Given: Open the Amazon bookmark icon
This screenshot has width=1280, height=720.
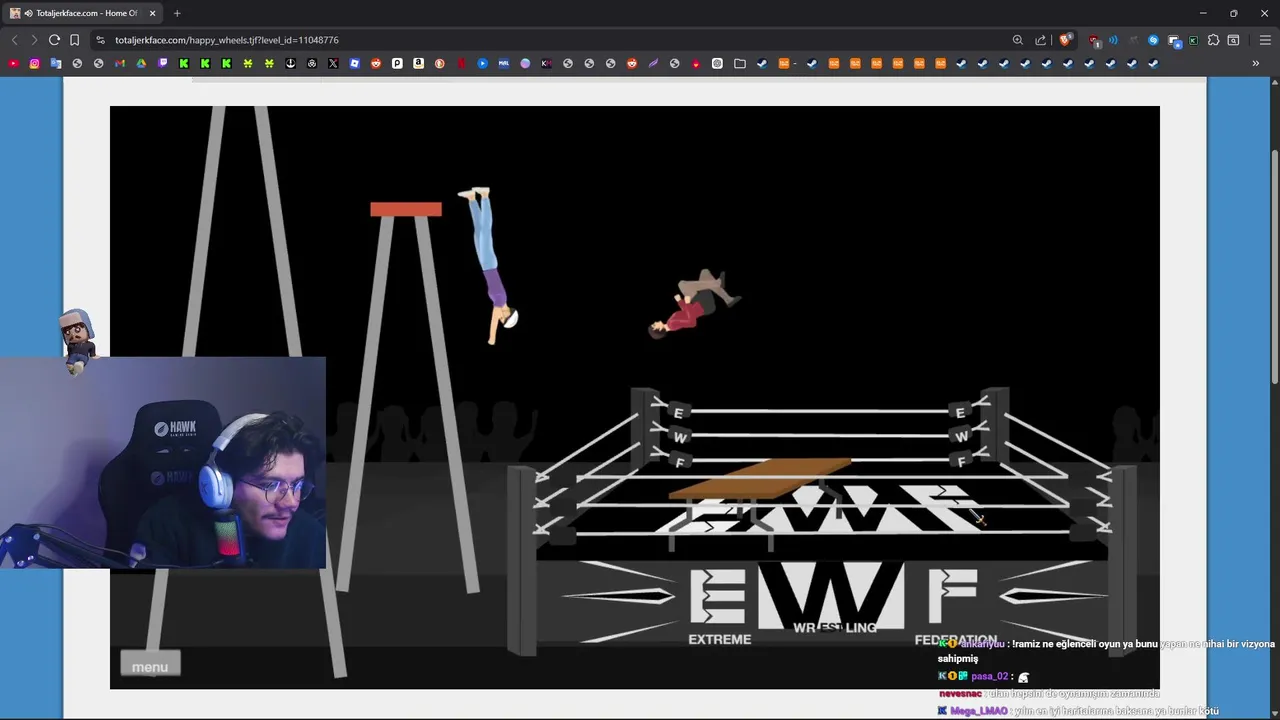Looking at the screenshot, I should click(x=418, y=63).
